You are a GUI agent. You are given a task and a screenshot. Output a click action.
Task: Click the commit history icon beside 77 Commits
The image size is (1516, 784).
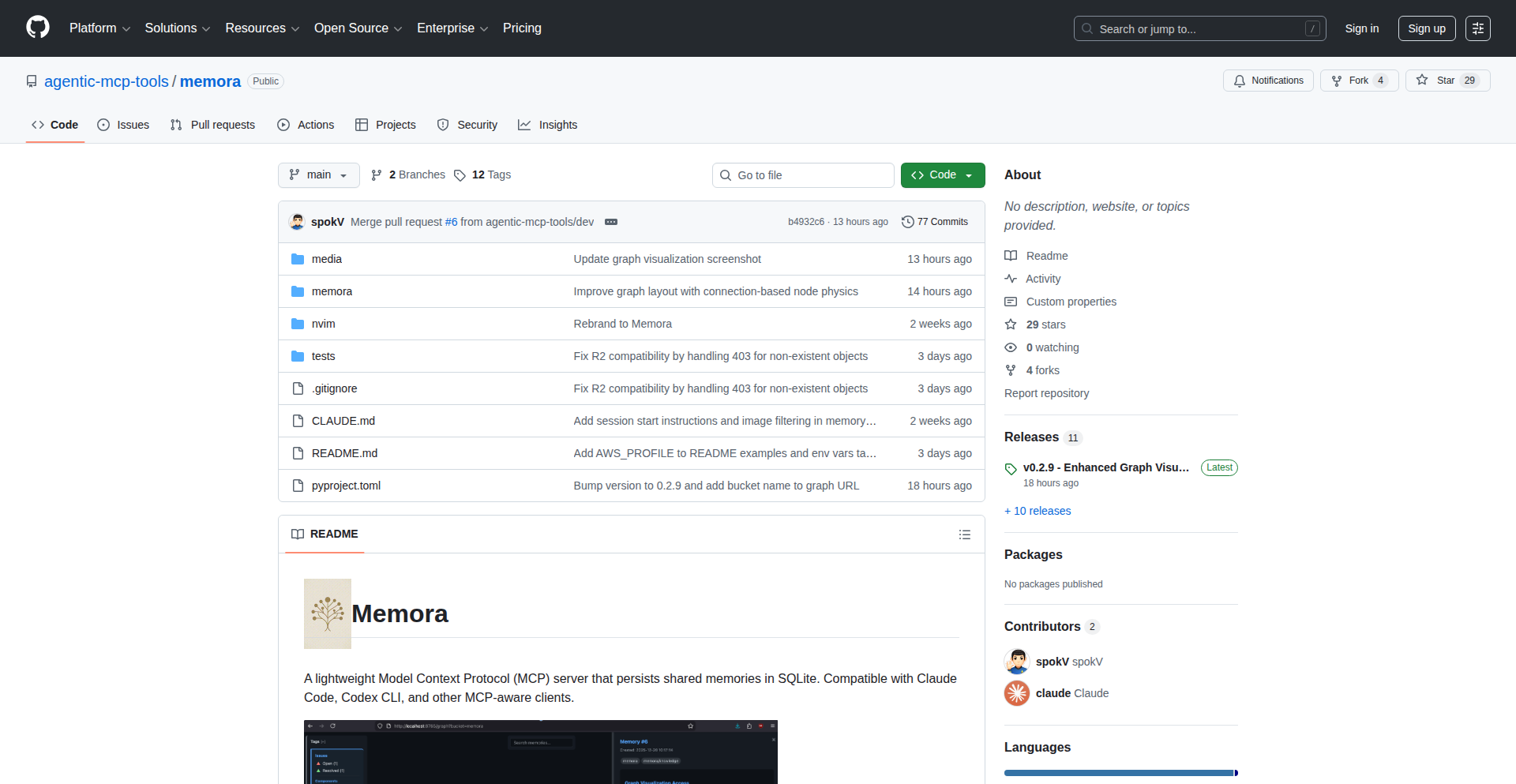point(906,222)
